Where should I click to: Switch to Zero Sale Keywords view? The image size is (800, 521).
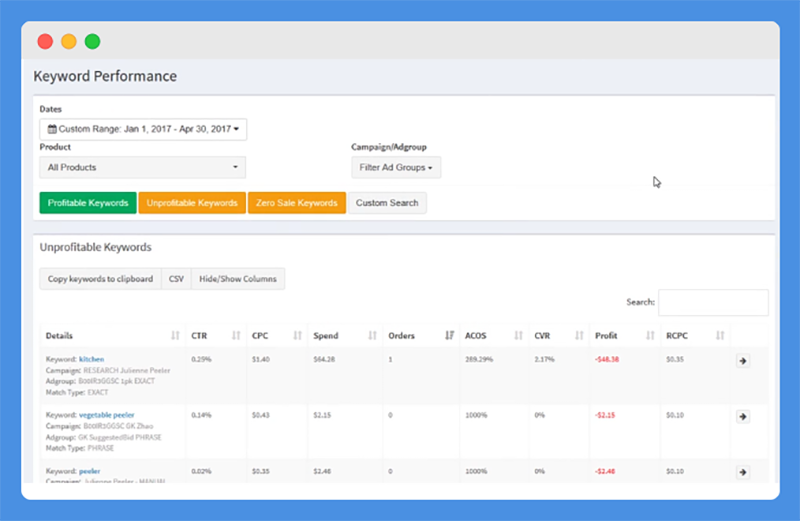click(296, 203)
